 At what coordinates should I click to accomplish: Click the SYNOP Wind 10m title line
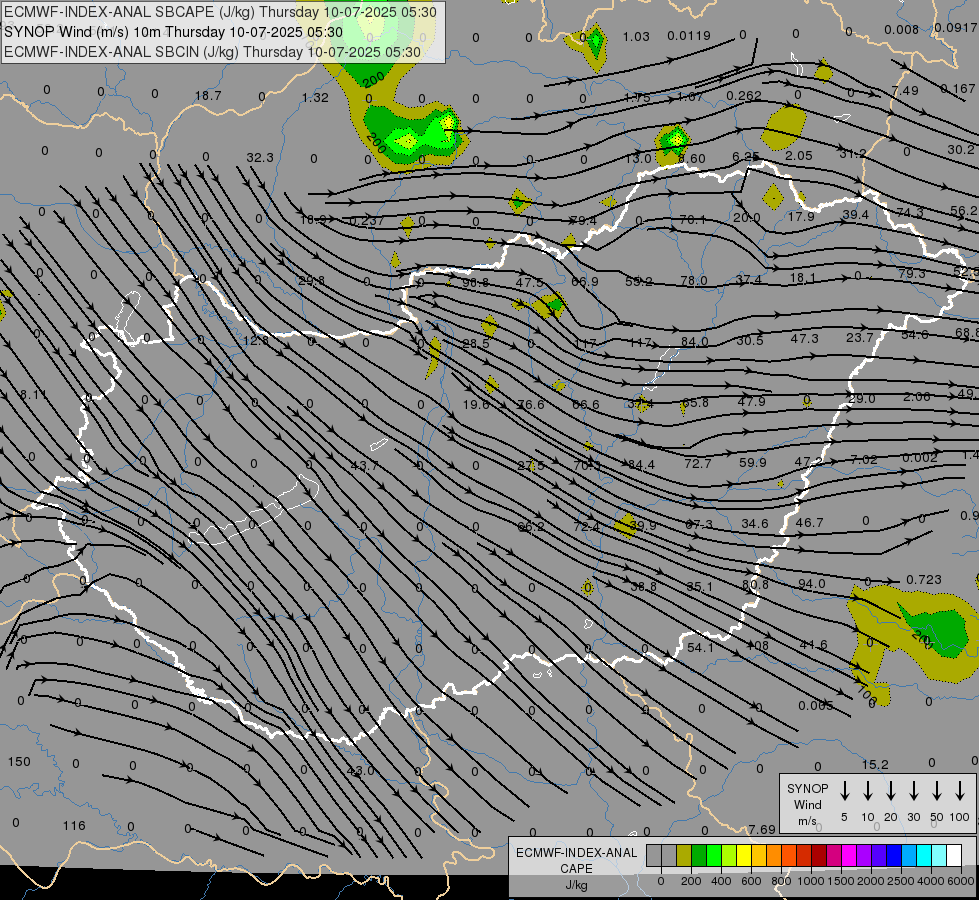click(x=173, y=32)
